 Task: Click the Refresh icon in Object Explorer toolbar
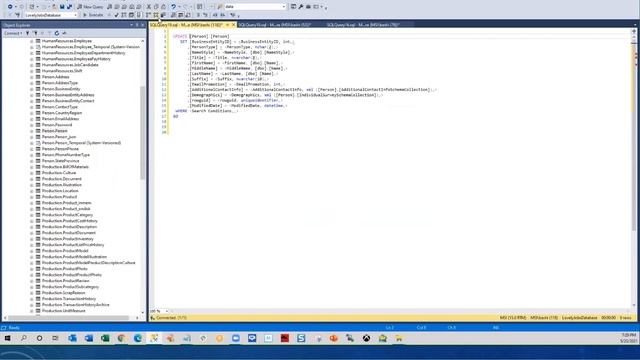57,33
